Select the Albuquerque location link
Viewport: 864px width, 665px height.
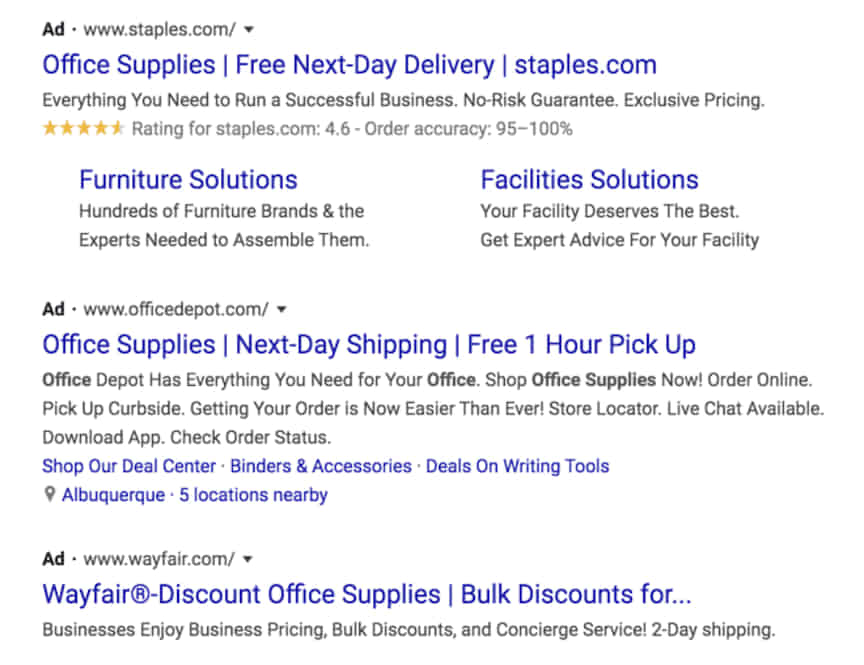[113, 495]
